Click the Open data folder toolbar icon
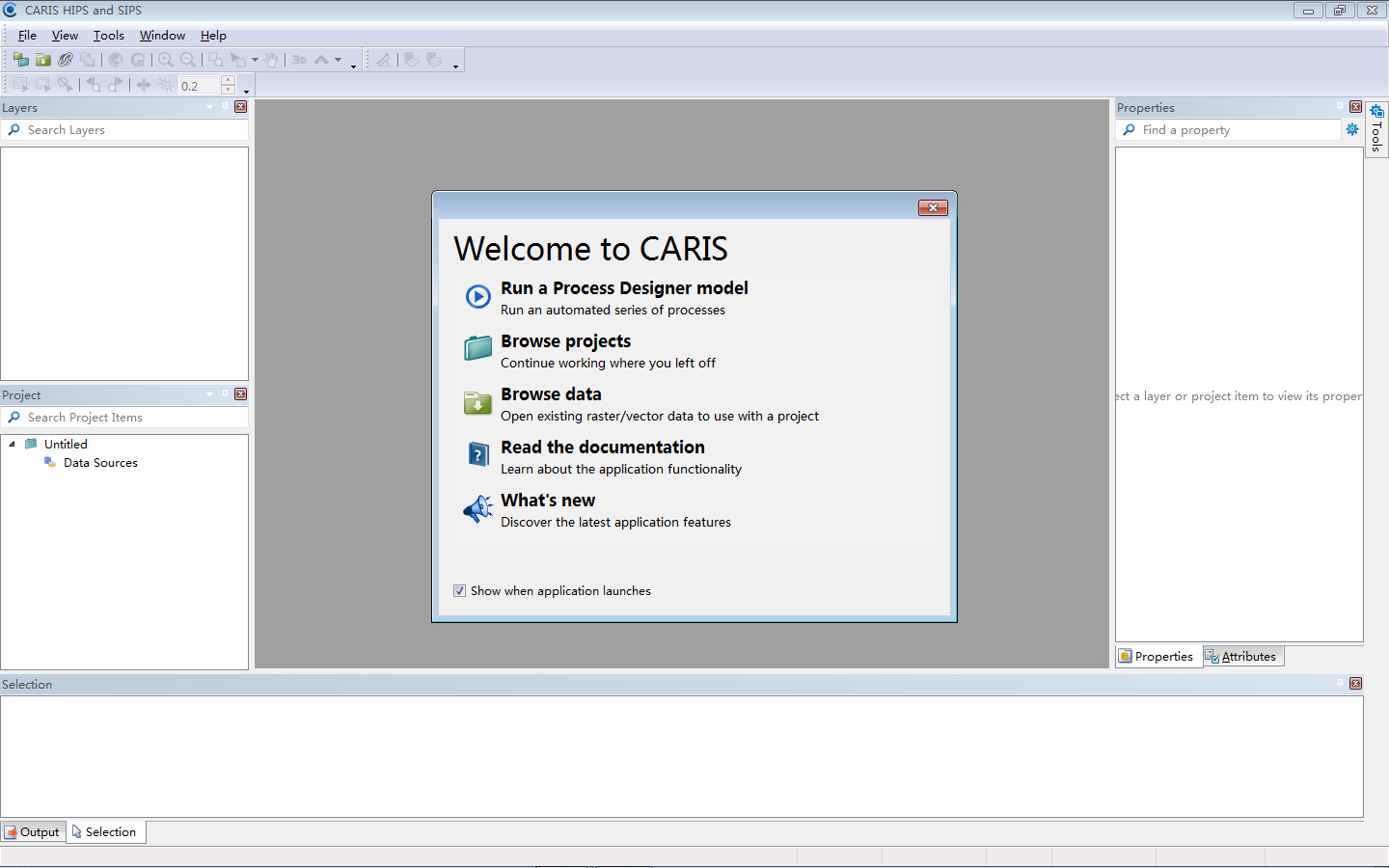This screenshot has height=868, width=1389. [43, 60]
